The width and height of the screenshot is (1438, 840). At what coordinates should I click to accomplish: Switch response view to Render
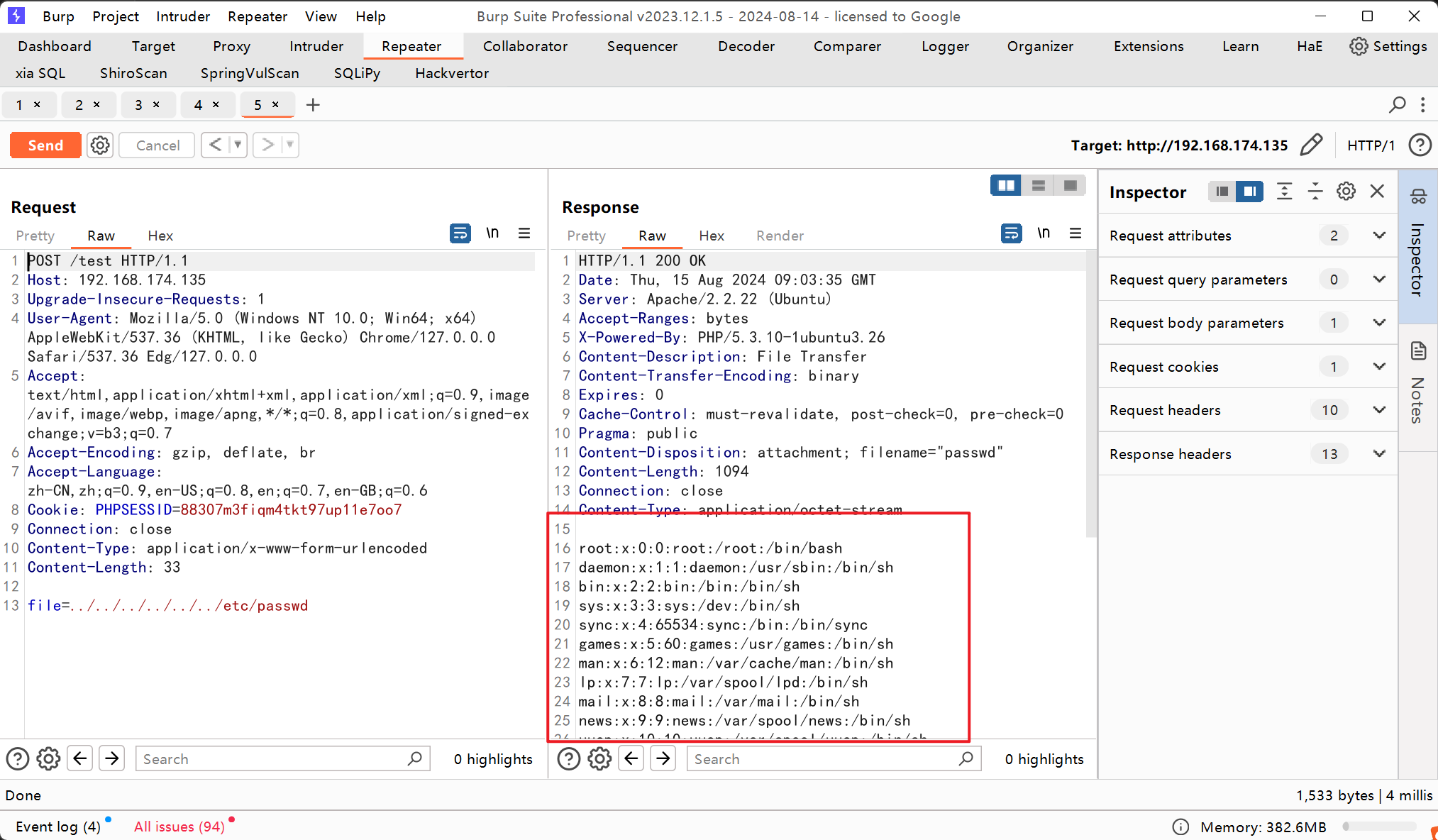(x=780, y=236)
